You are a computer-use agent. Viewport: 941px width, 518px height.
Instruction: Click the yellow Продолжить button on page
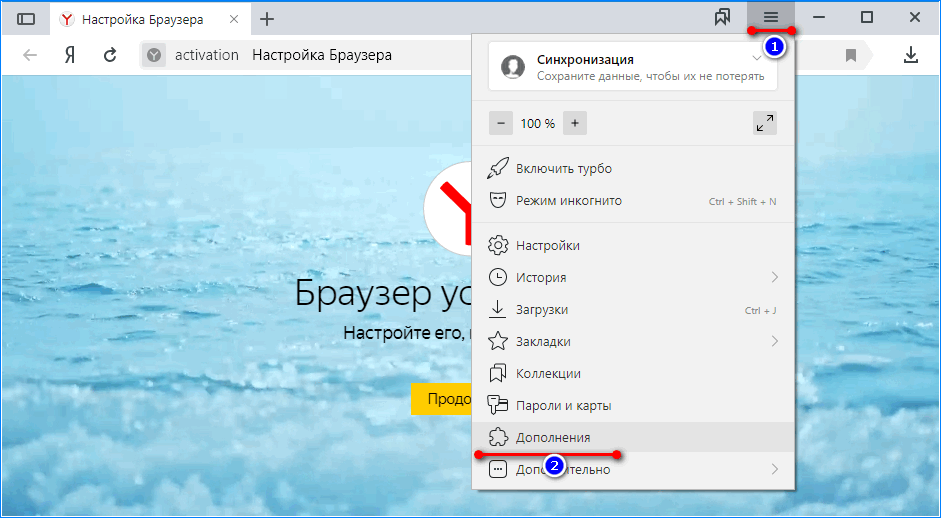(x=442, y=399)
